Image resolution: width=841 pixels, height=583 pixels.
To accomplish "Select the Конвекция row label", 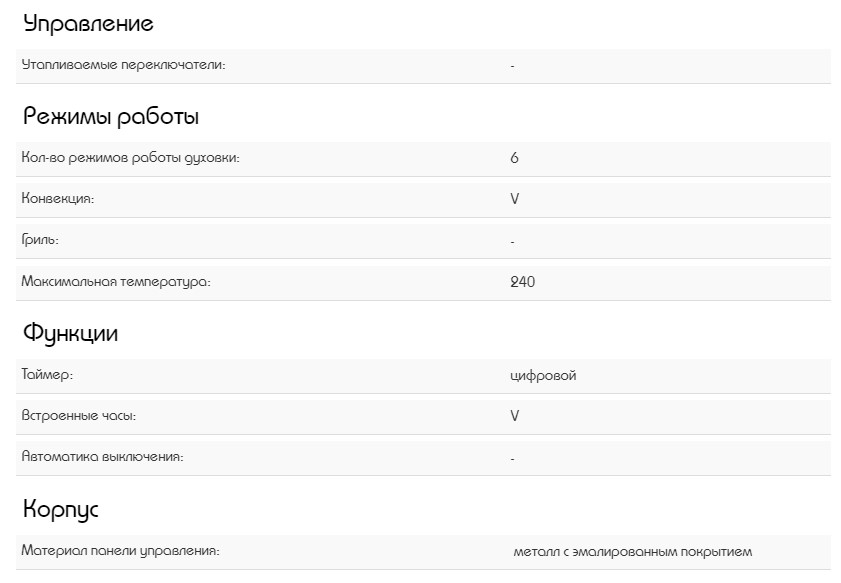I will coord(58,199).
